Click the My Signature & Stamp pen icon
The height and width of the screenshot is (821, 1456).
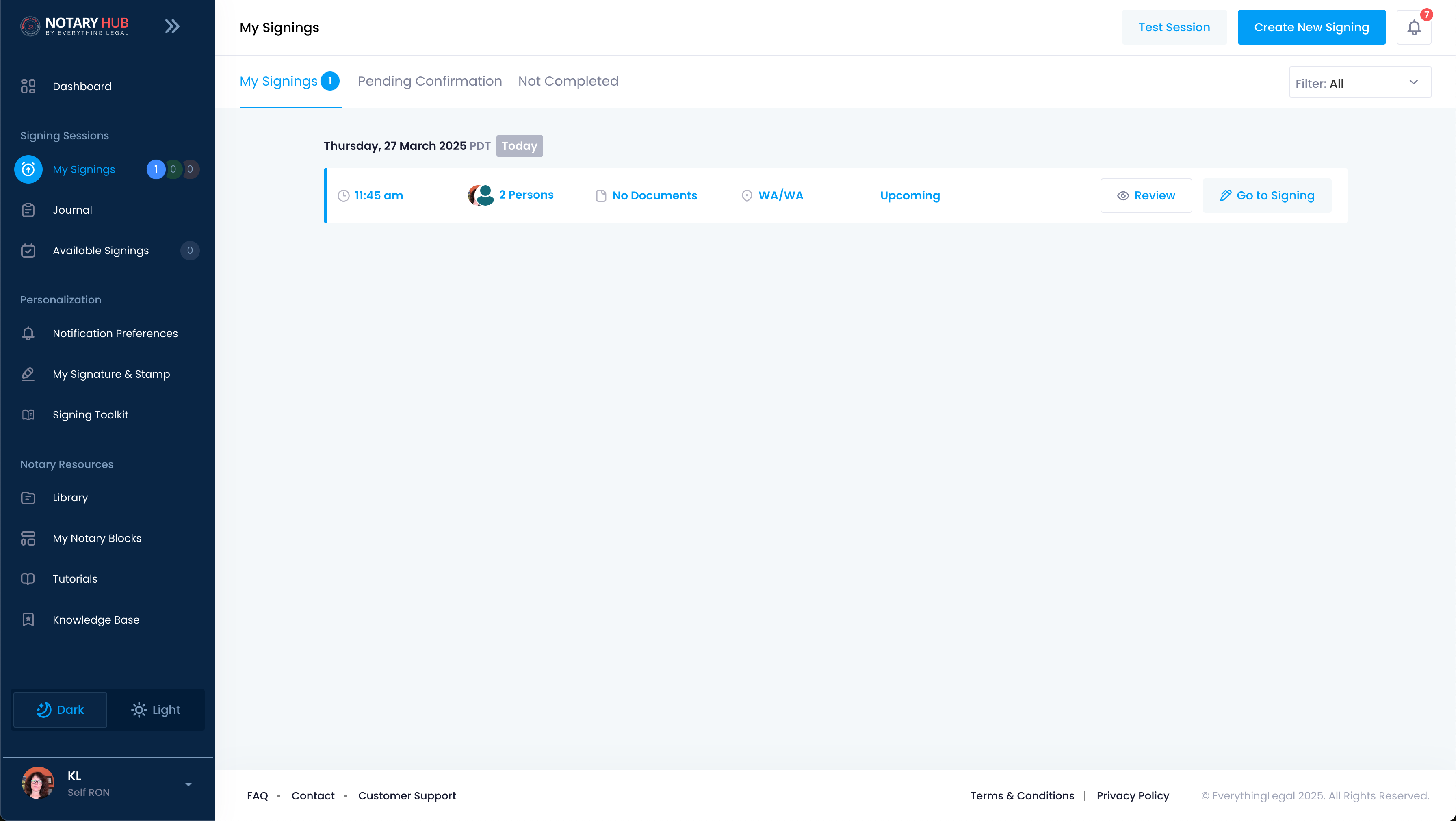pyautogui.click(x=28, y=374)
